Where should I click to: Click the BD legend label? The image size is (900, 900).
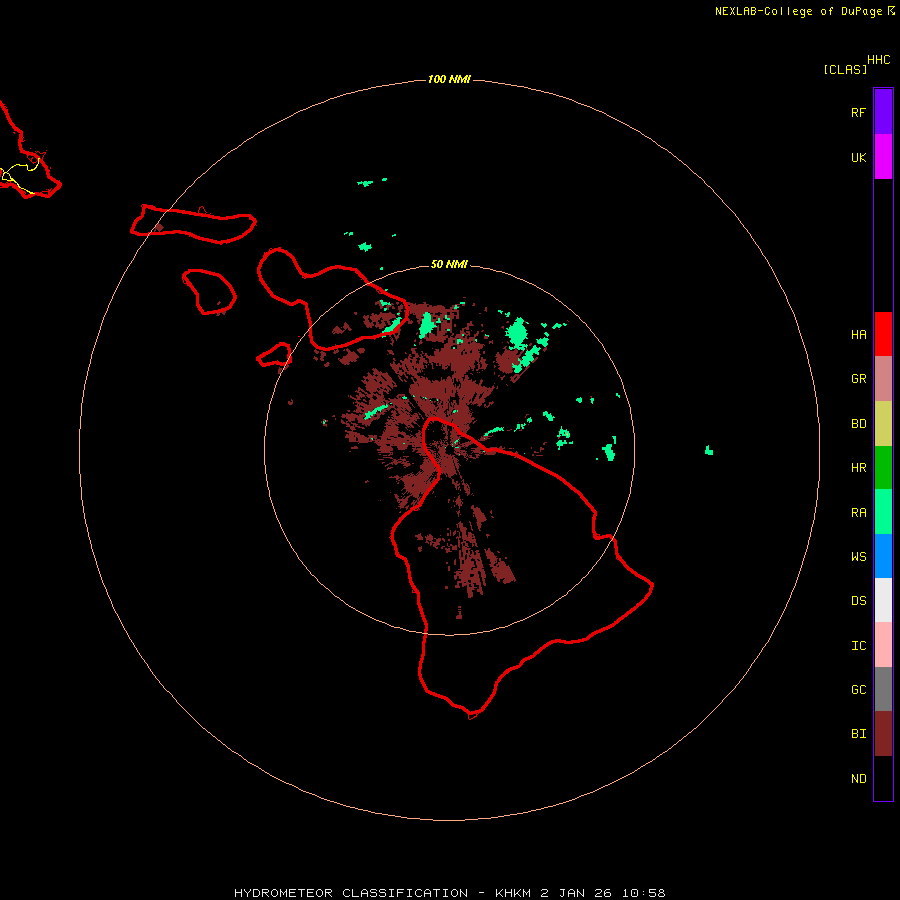(x=858, y=424)
